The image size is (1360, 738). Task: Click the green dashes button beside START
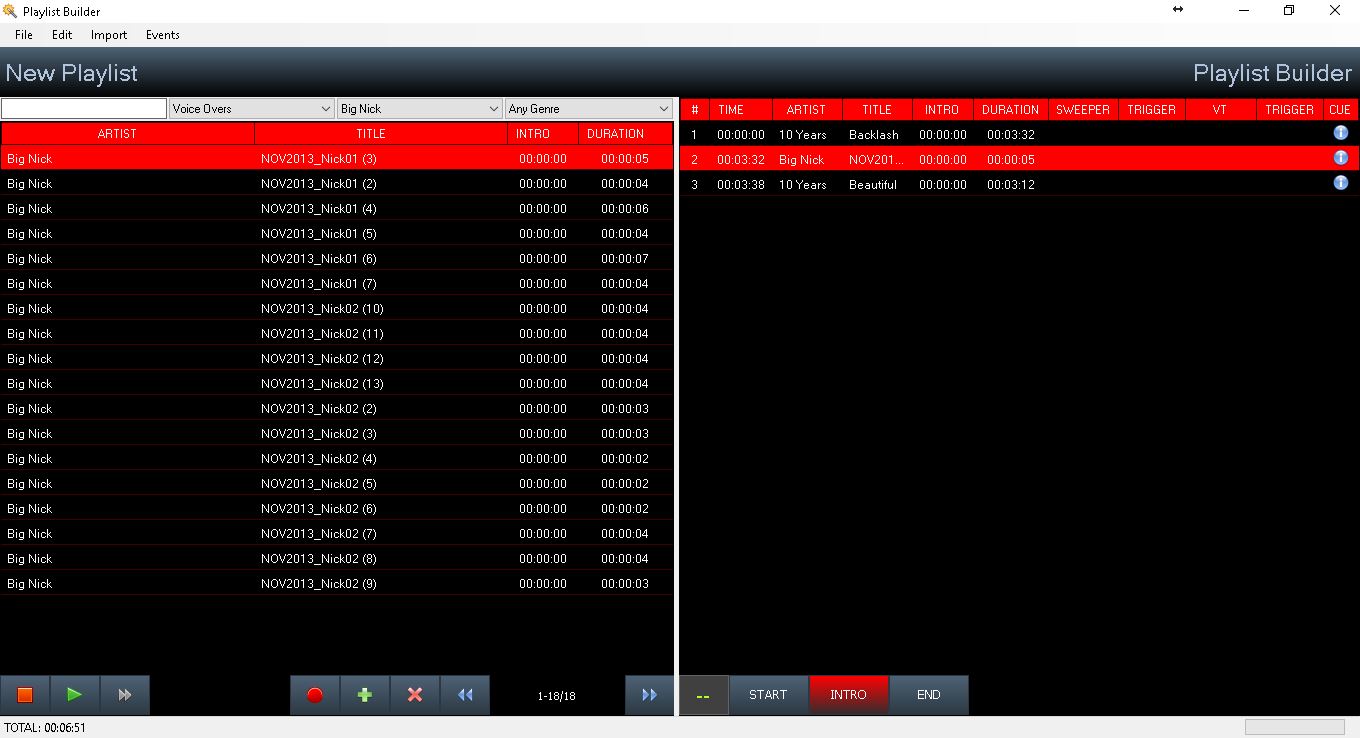click(x=704, y=695)
